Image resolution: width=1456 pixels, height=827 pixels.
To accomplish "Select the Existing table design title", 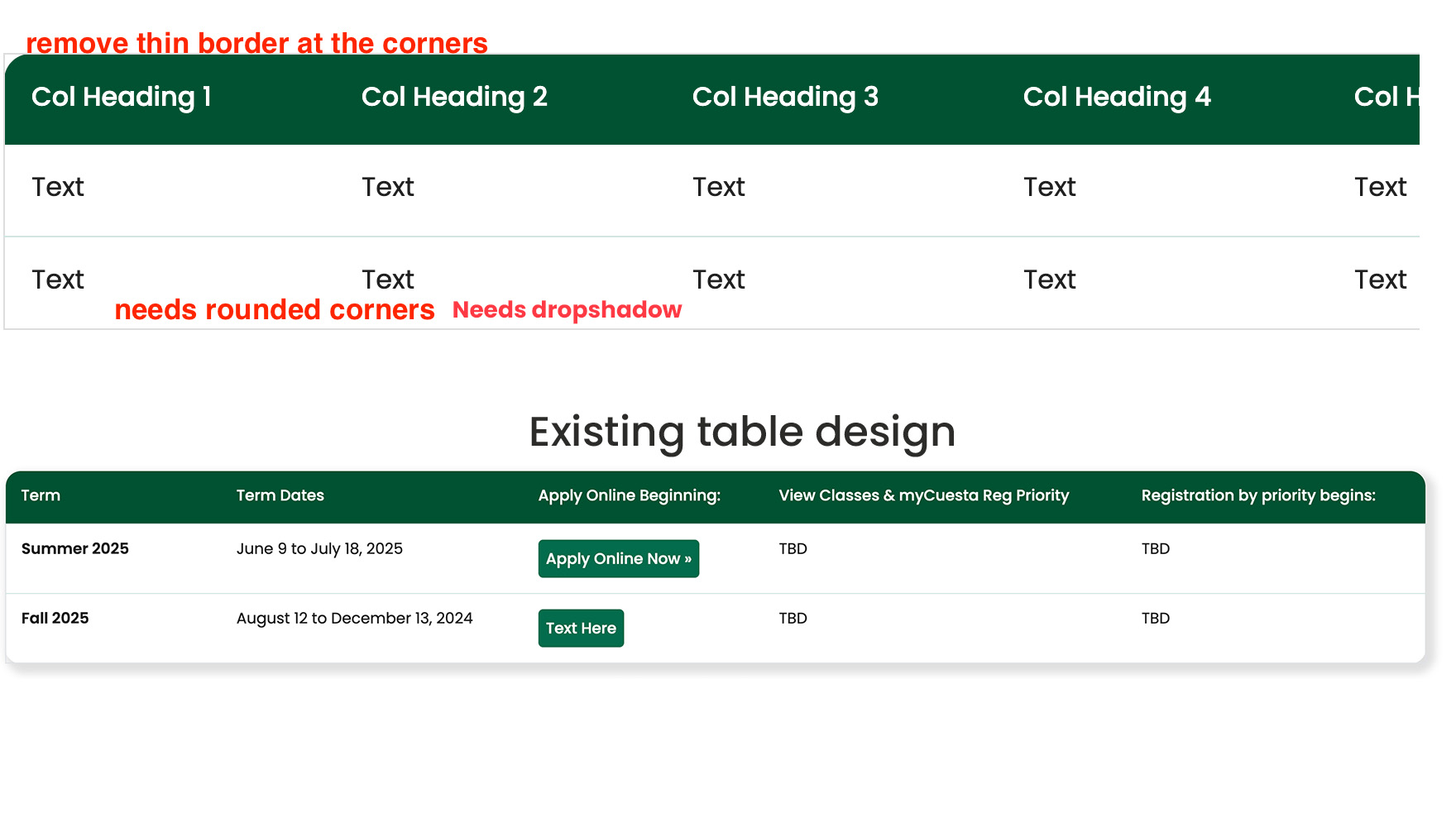I will (x=742, y=432).
